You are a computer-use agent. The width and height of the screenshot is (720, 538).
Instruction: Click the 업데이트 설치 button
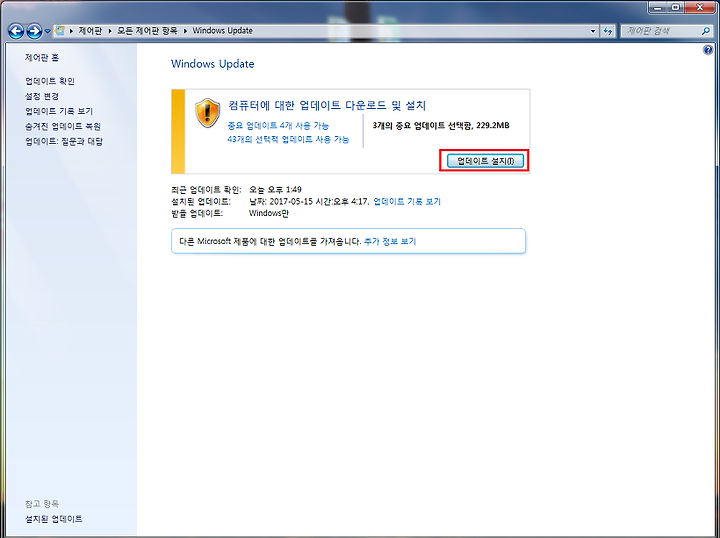coord(485,161)
